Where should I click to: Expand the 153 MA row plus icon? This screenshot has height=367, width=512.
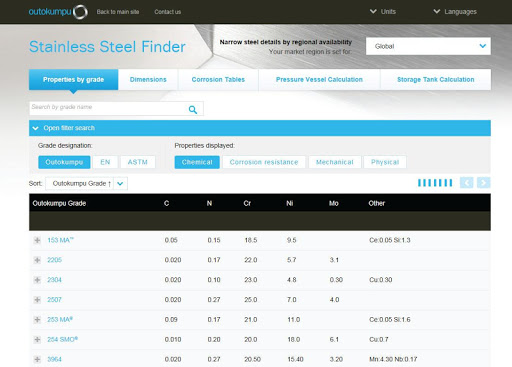click(37, 240)
